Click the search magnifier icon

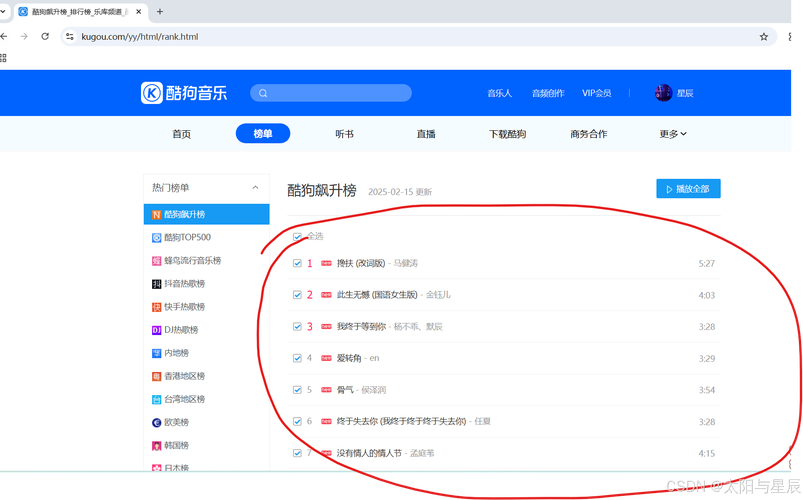pos(263,93)
